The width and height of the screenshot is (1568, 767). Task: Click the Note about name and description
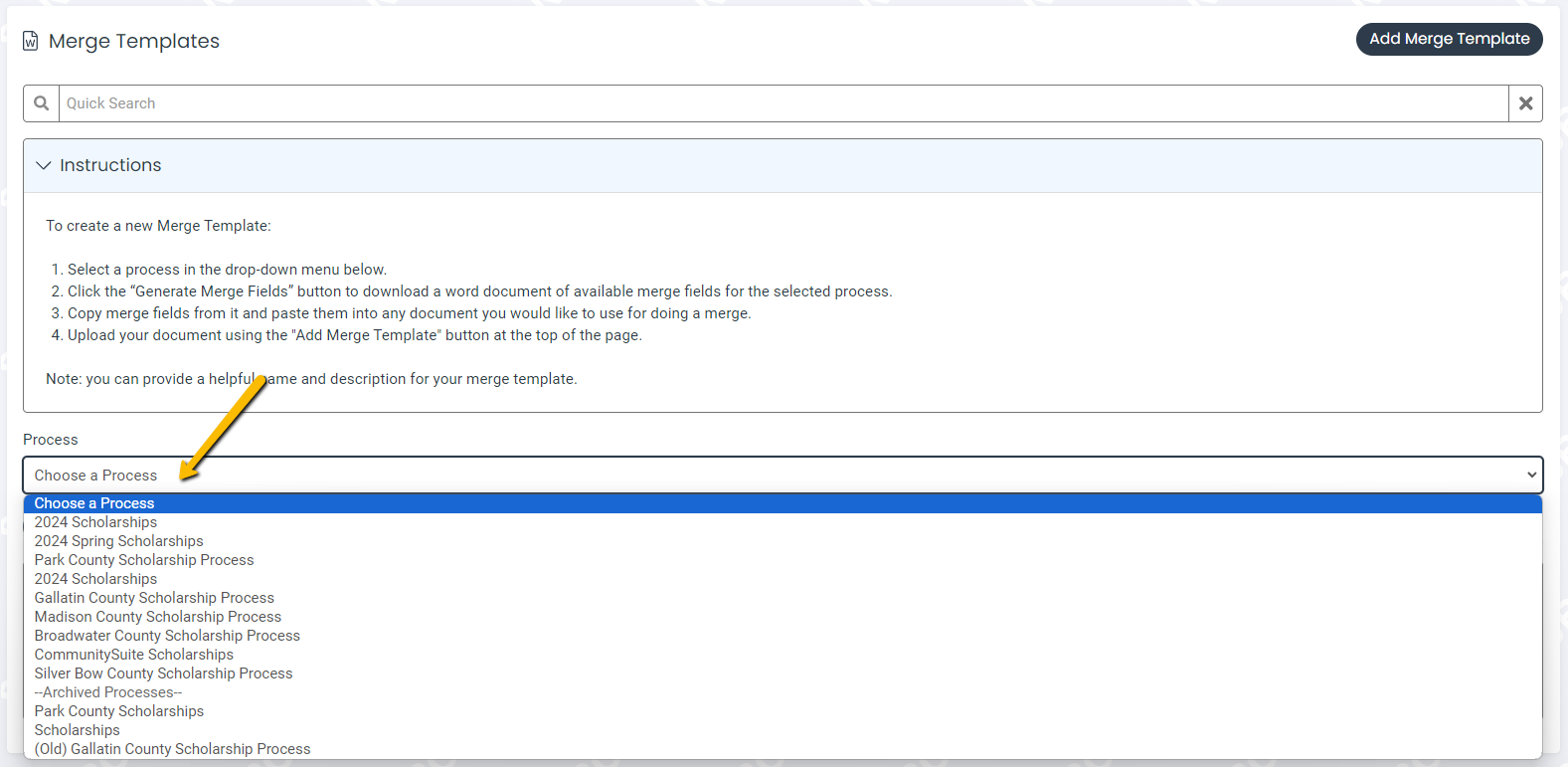[311, 379]
